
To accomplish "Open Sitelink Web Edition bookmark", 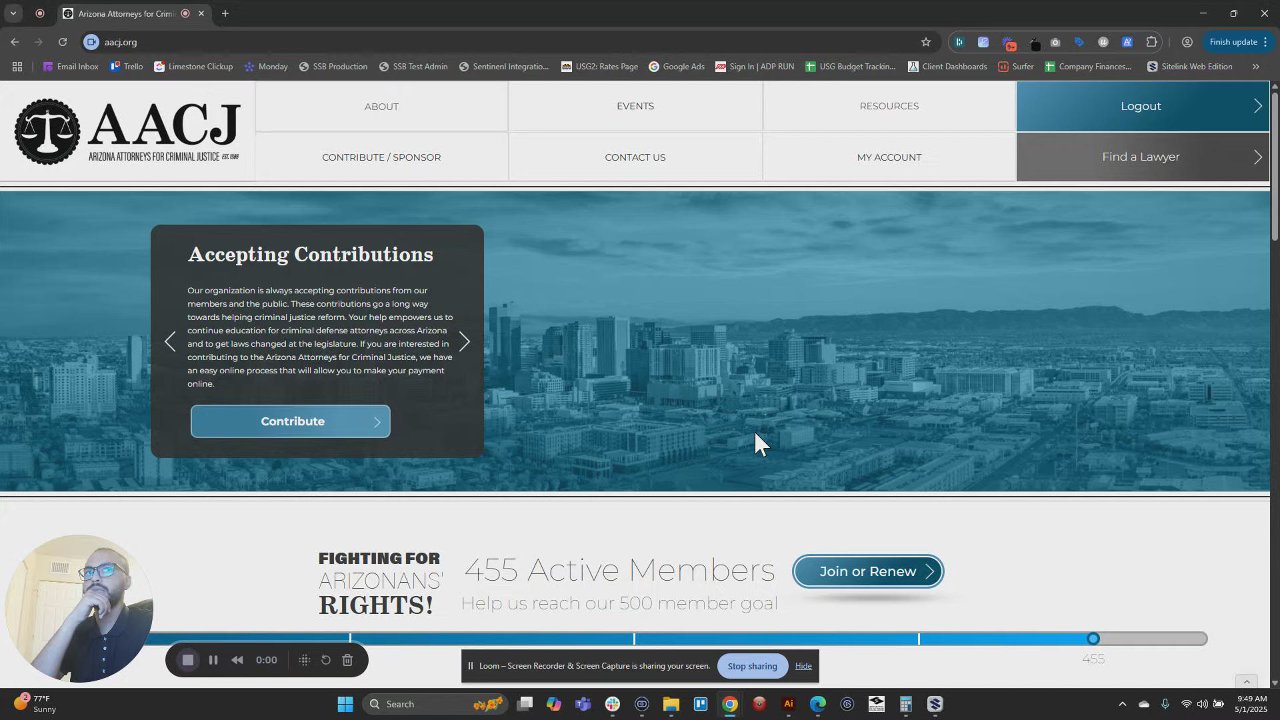I will coord(1190,67).
